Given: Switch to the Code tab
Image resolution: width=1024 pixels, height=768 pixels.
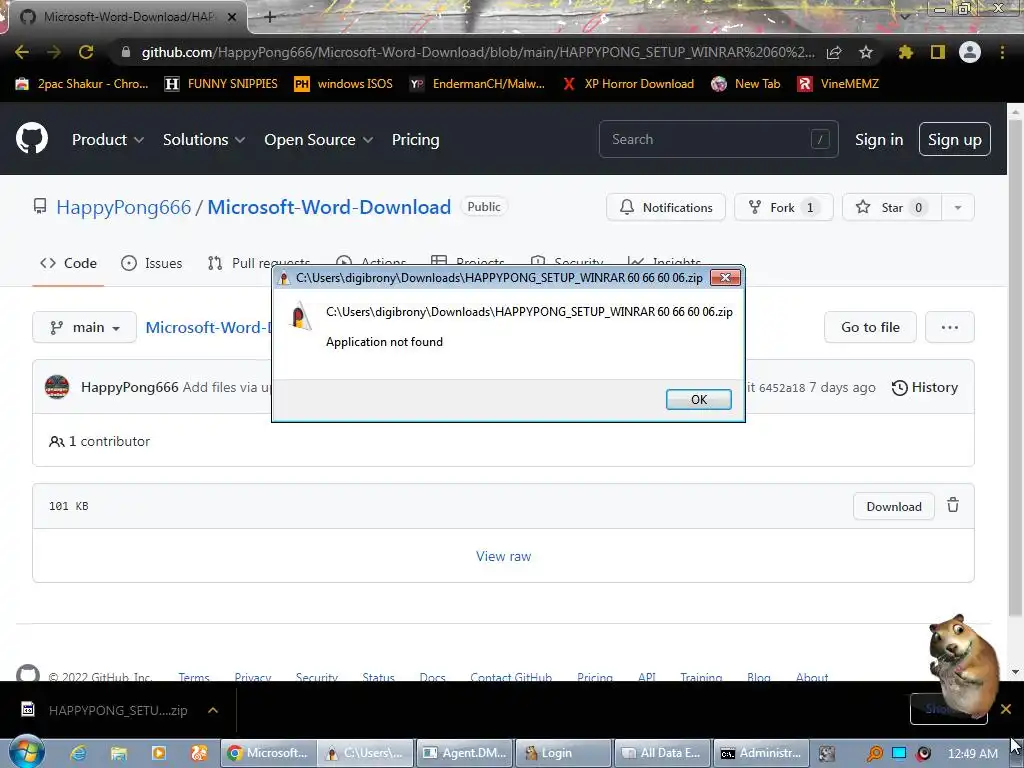Looking at the screenshot, I should pyautogui.click(x=68, y=263).
